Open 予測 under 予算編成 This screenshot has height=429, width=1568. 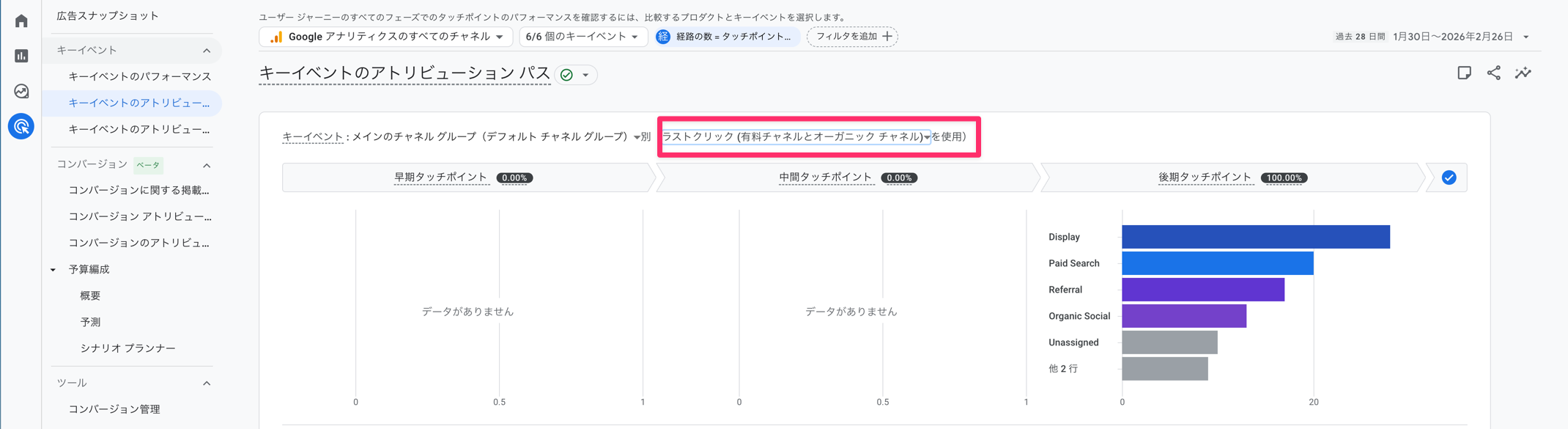90,322
